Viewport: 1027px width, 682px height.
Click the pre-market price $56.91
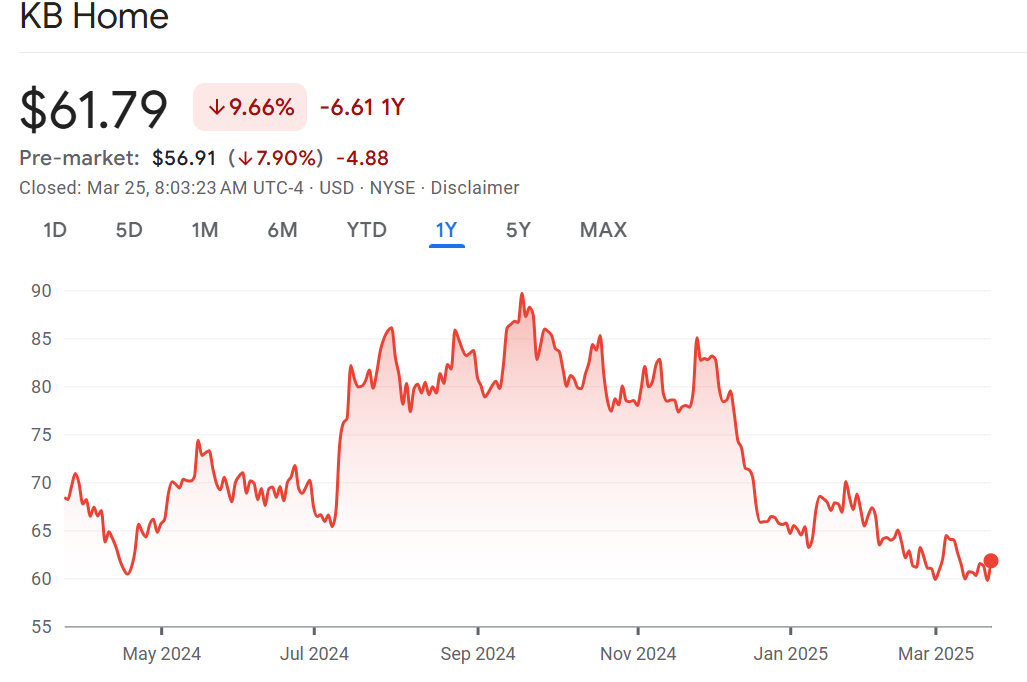184,158
